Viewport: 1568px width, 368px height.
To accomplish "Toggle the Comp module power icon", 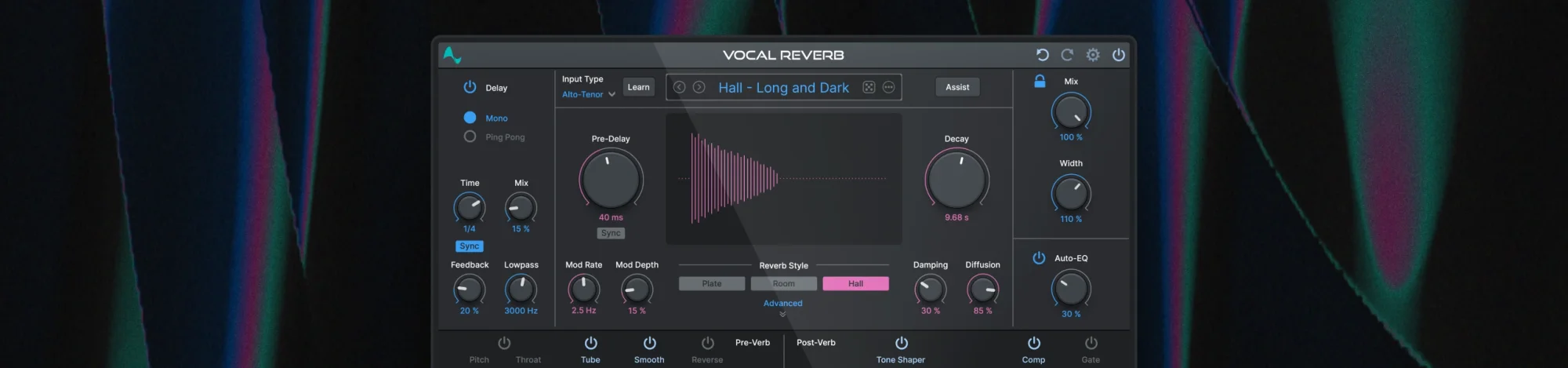I will click(1034, 343).
